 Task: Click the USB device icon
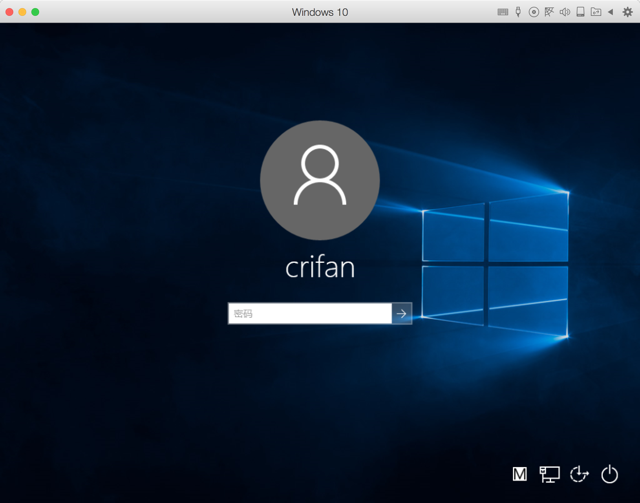[x=518, y=12]
